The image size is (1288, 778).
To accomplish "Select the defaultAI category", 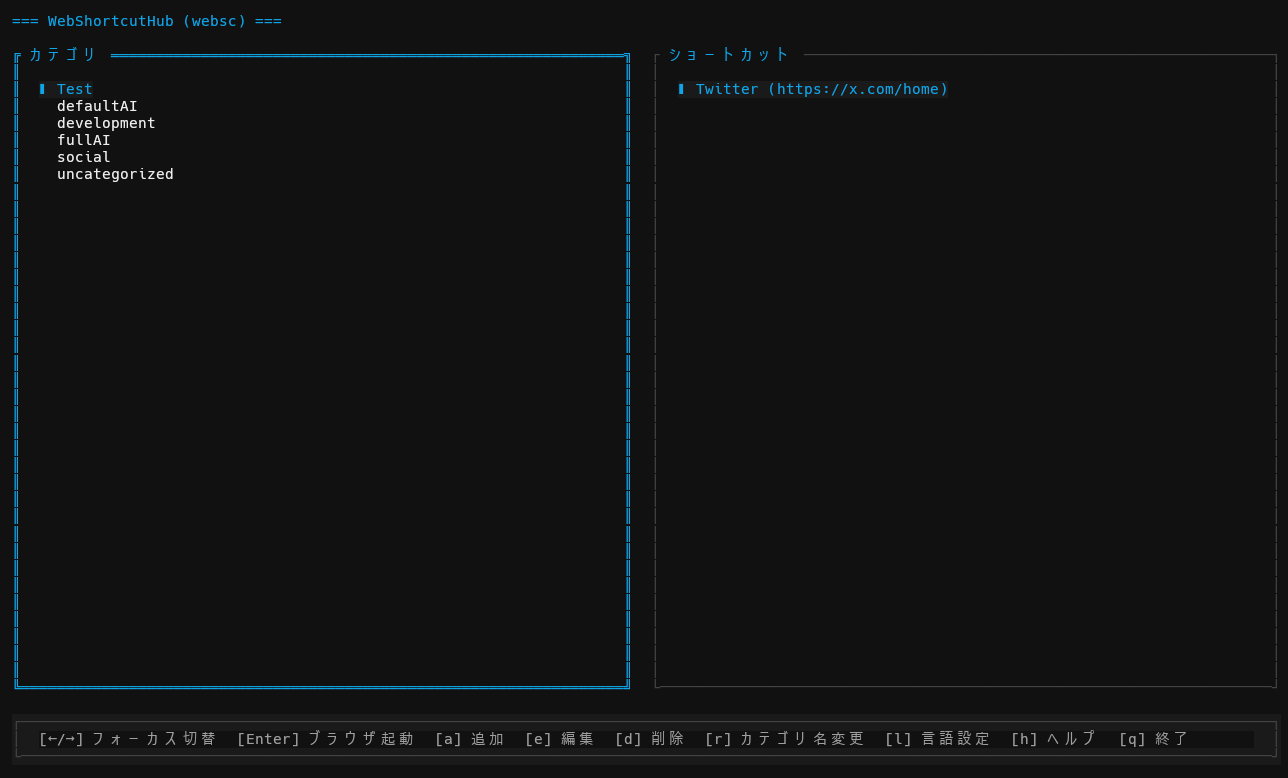I will tap(97, 106).
